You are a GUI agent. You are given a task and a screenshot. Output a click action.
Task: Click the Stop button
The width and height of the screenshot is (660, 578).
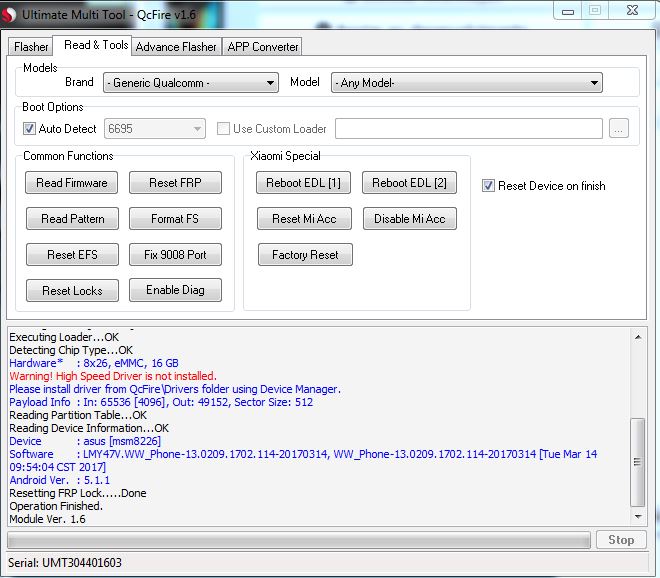621,540
